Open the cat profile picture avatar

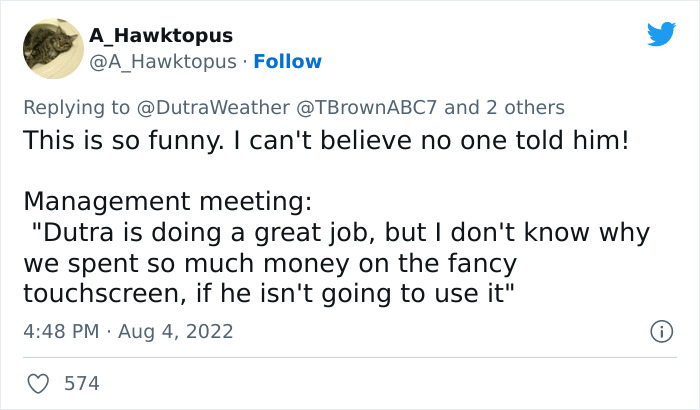(52, 48)
